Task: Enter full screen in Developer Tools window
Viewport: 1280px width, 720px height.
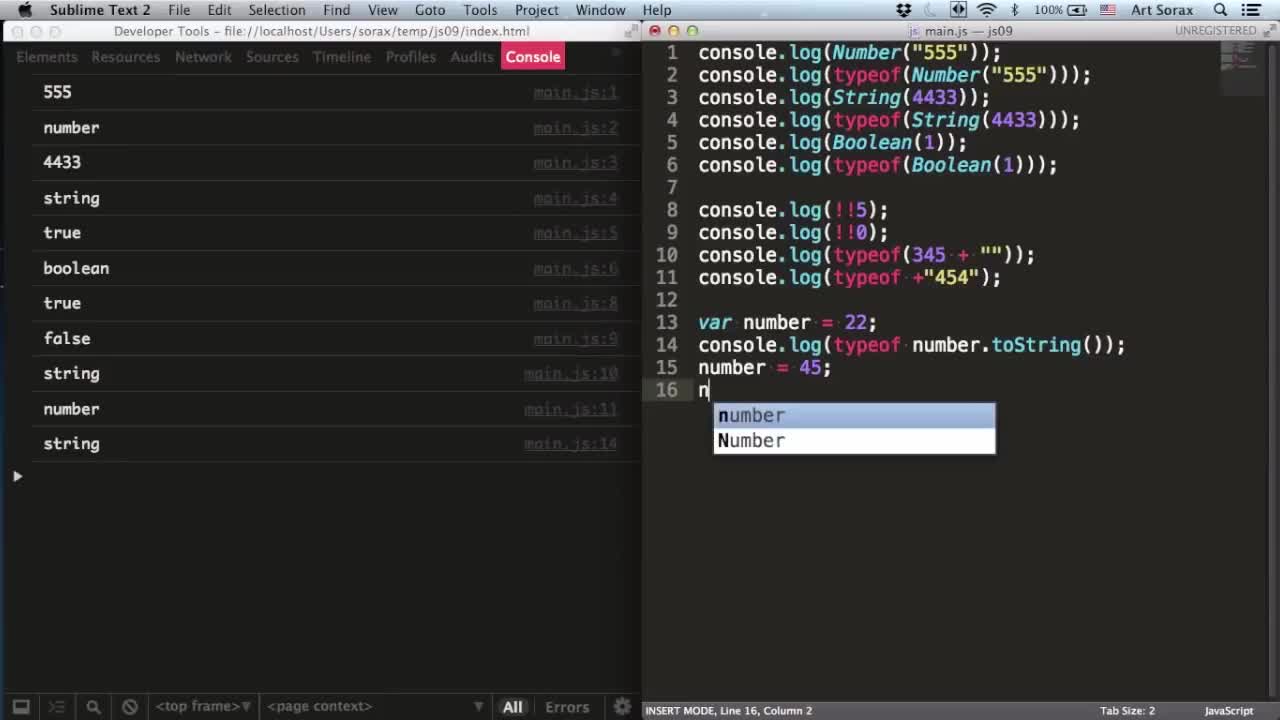Action: click(x=631, y=31)
